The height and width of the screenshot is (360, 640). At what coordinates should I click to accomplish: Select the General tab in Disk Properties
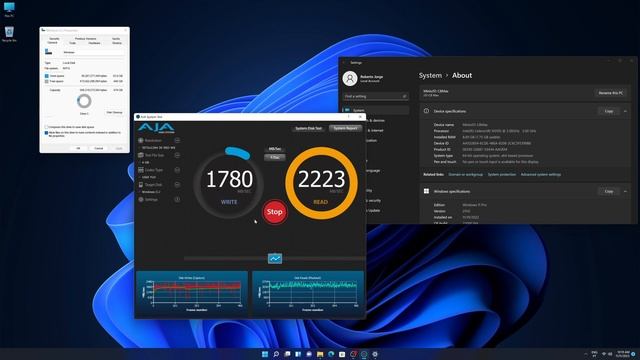pos(52,42)
